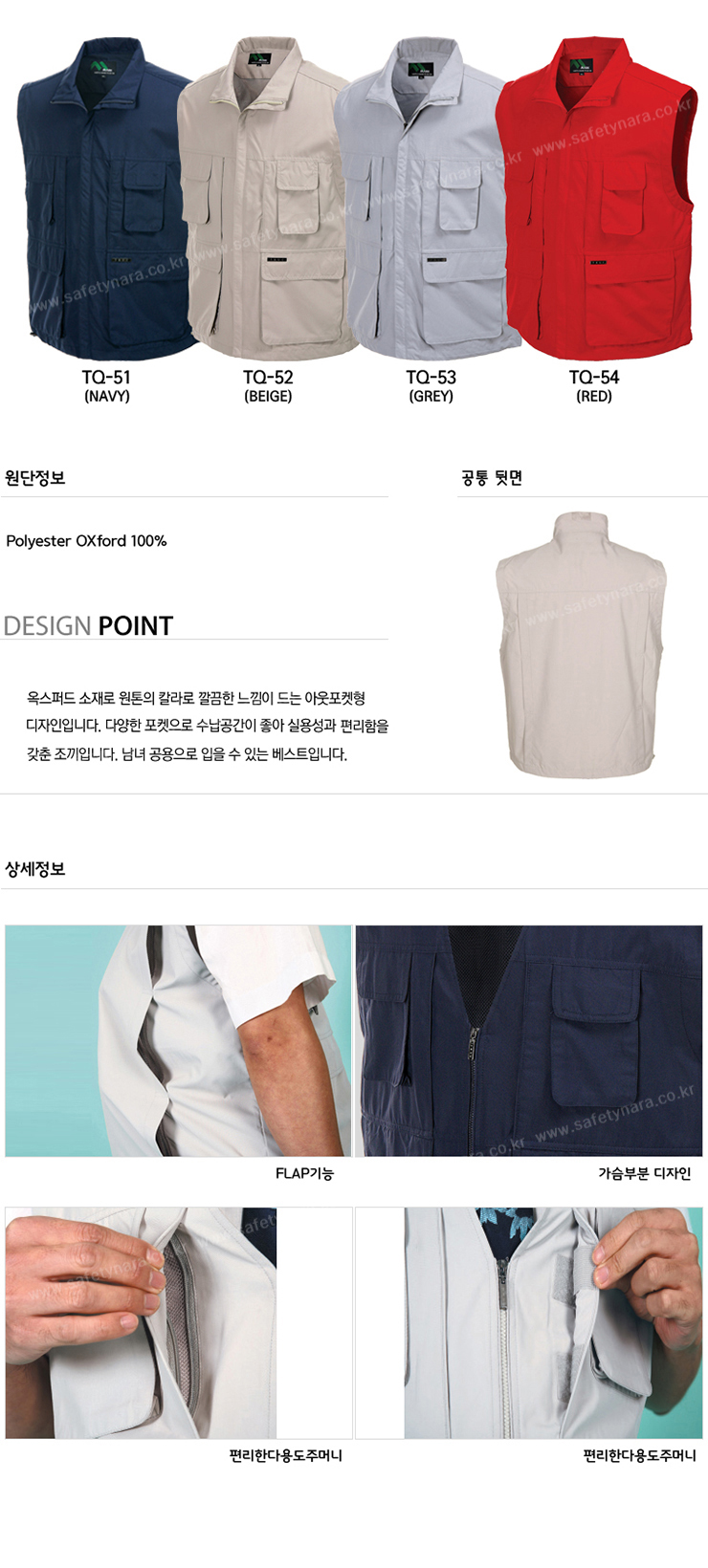708x1568 pixels.
Task: Select the red TQ-54 vest image
Action: (595, 196)
